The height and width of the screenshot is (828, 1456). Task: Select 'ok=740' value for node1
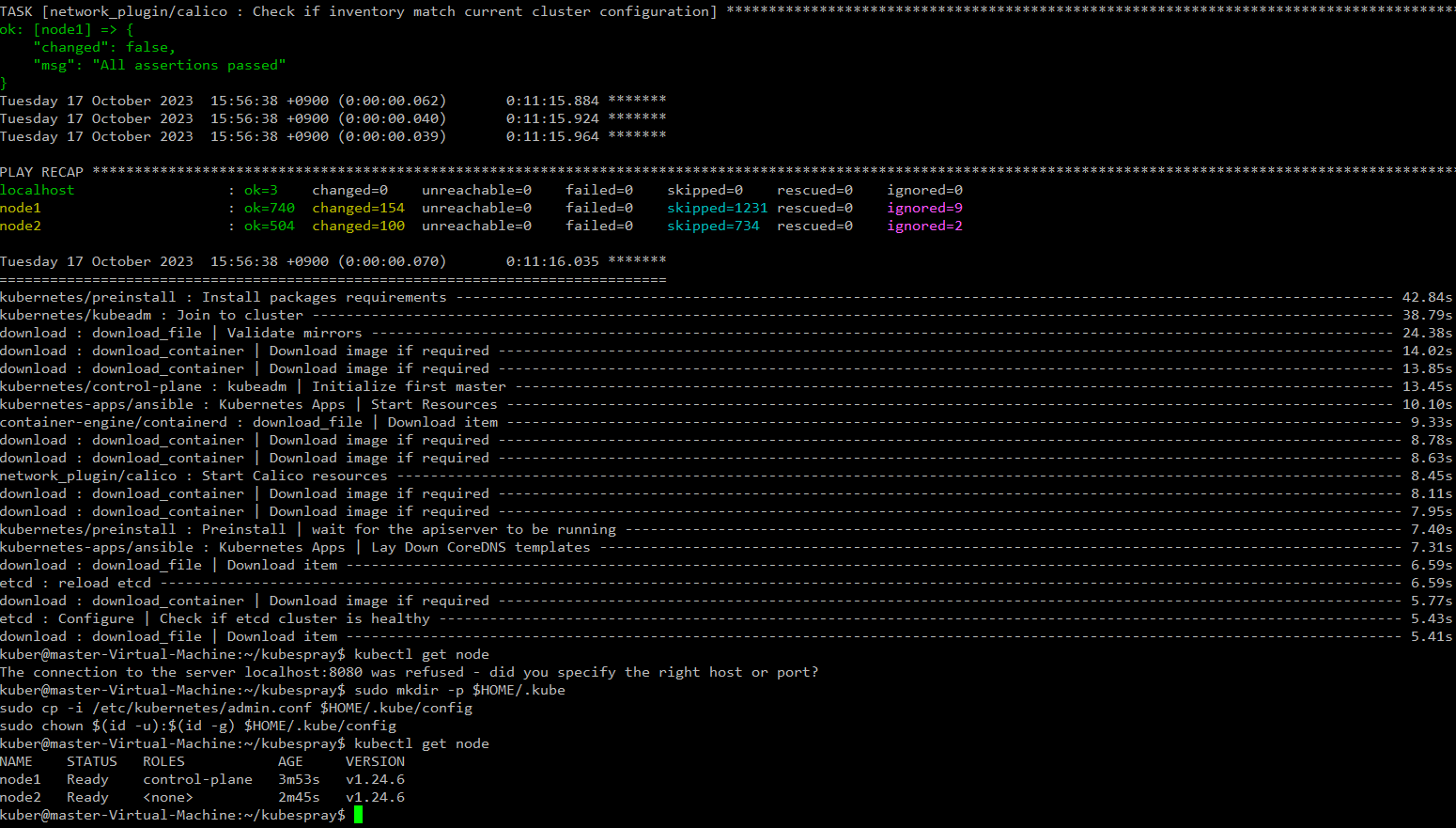pos(270,208)
